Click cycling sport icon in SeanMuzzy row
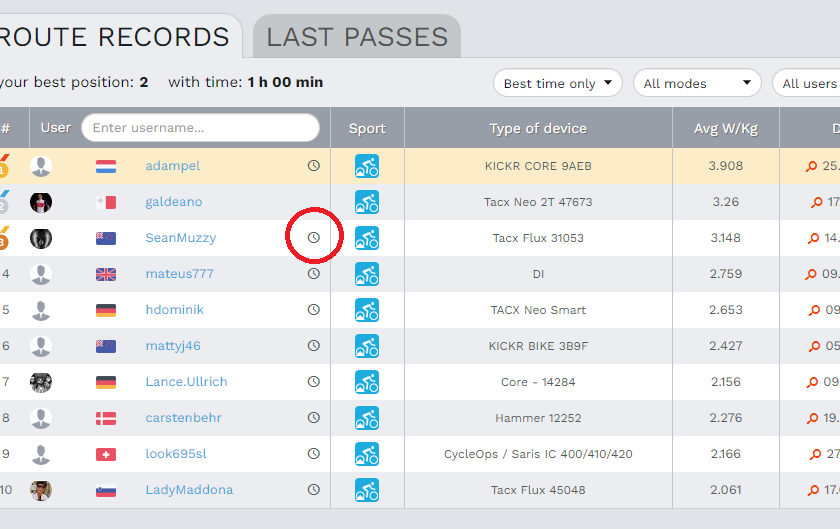Viewport: 840px width, 529px height. tap(367, 238)
